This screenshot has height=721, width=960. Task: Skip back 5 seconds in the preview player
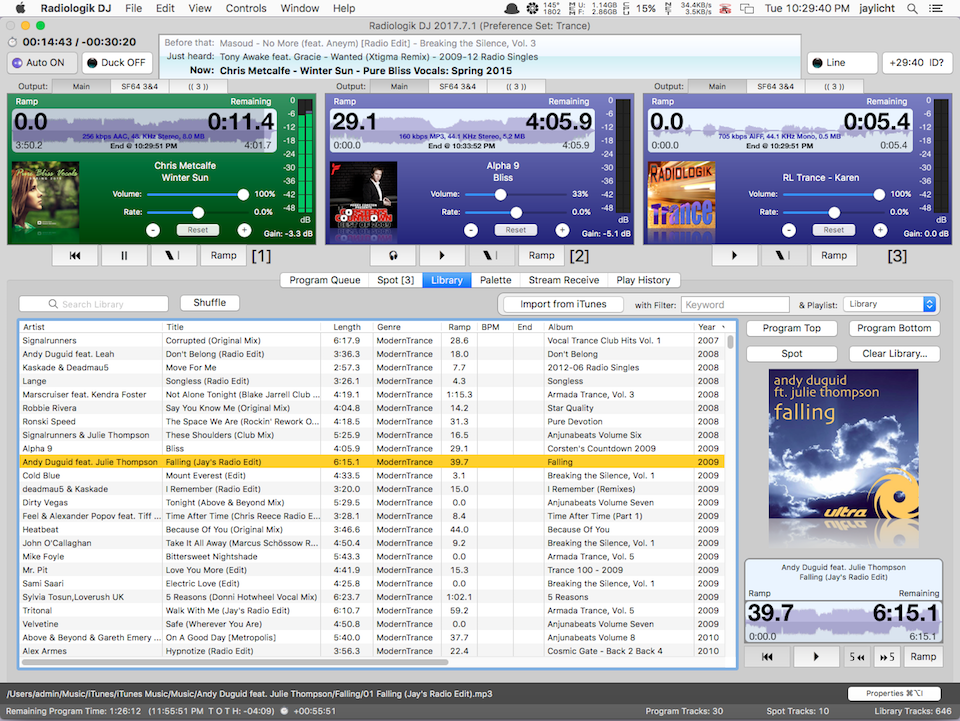pos(857,657)
